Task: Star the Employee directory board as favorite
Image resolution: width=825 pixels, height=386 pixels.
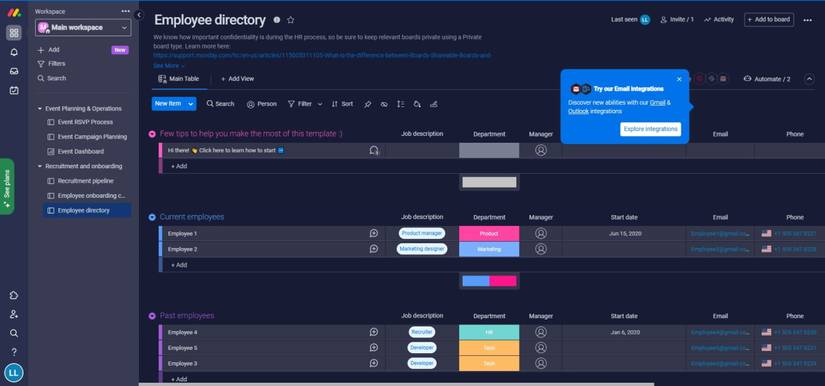Action: (290, 20)
